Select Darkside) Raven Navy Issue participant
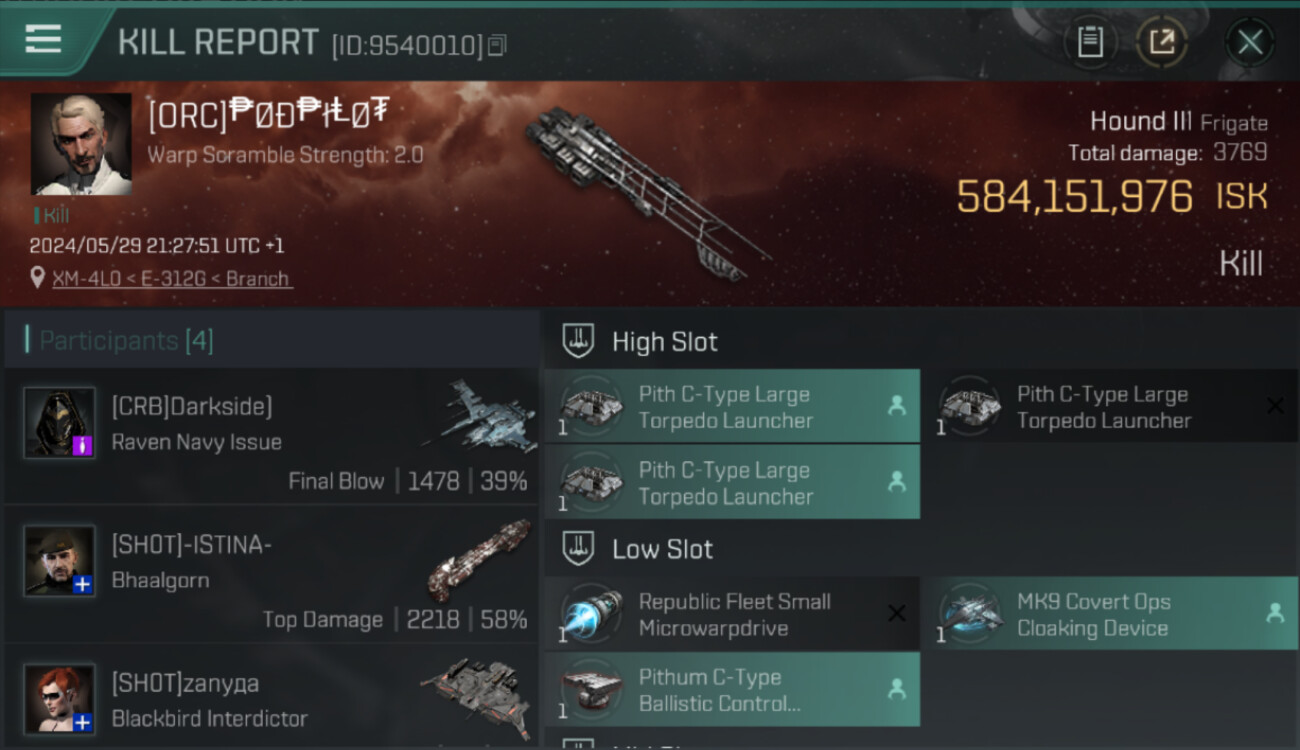This screenshot has height=750, width=1300. click(x=271, y=436)
